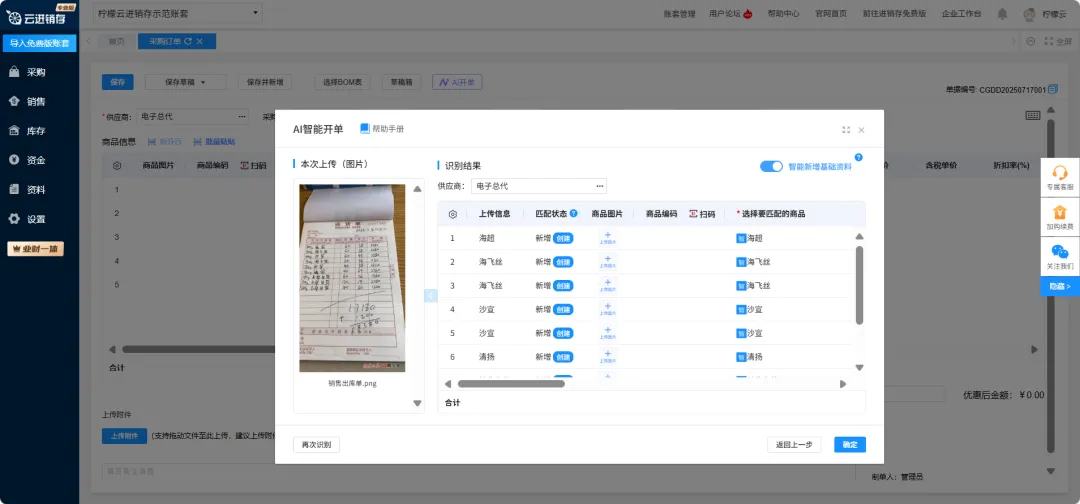Click the notification bell icon
This screenshot has height=504, width=1080.
[x=1002, y=14]
